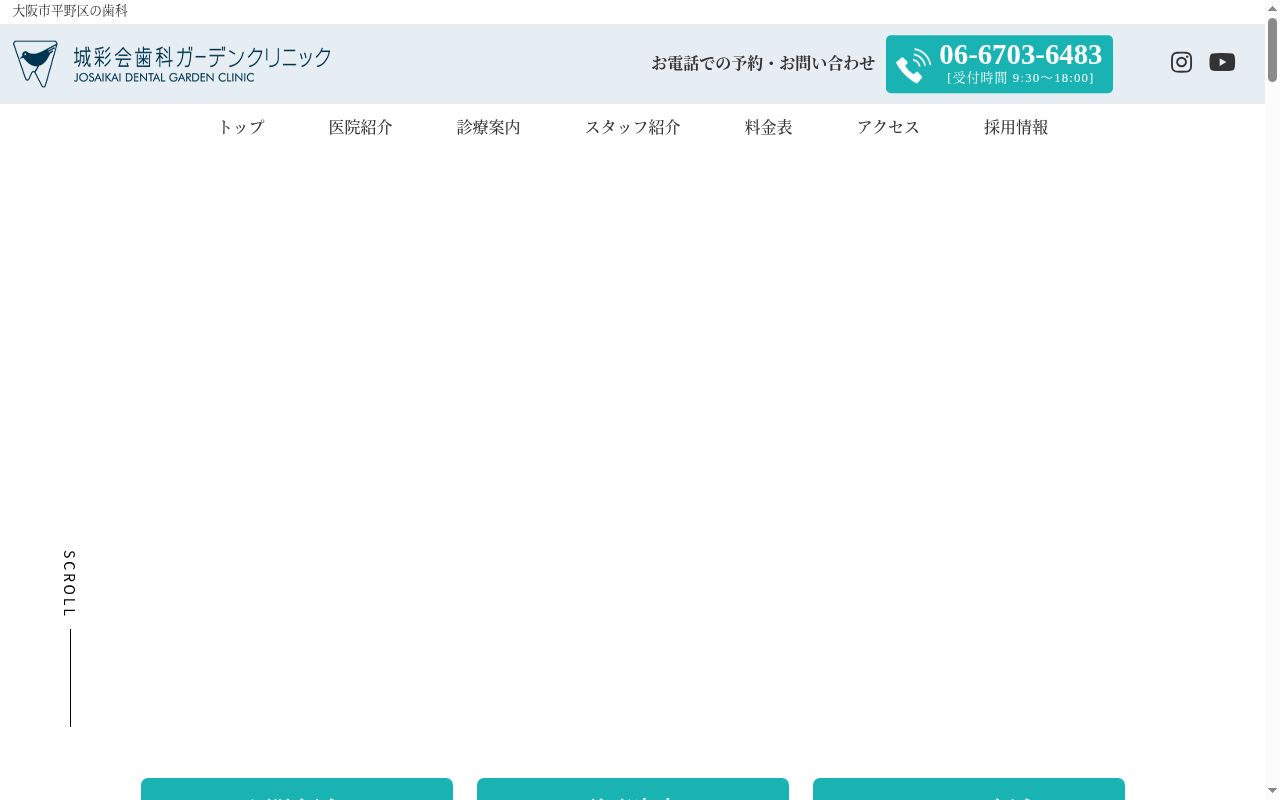1280x800 pixels.
Task: Click the 受付時間 9:30〜18:00 text
Action: click(x=1020, y=78)
